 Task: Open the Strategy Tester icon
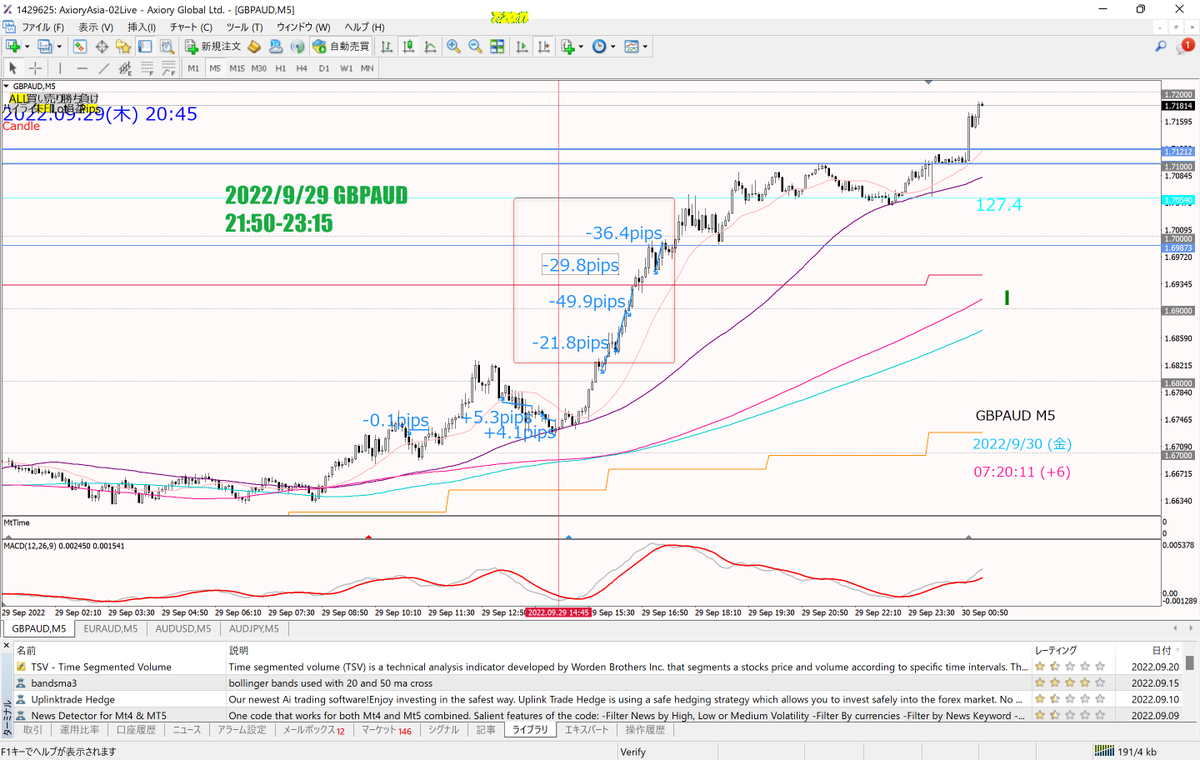pos(166,46)
